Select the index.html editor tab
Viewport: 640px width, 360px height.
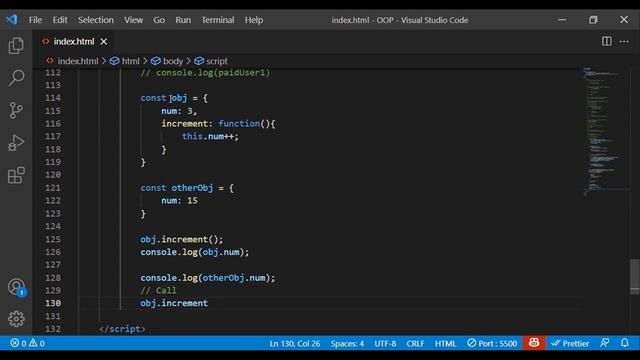point(73,42)
